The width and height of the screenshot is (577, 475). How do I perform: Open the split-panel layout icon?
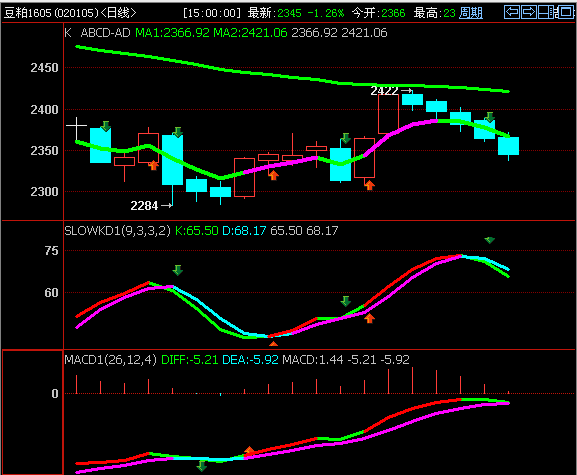coord(546,12)
